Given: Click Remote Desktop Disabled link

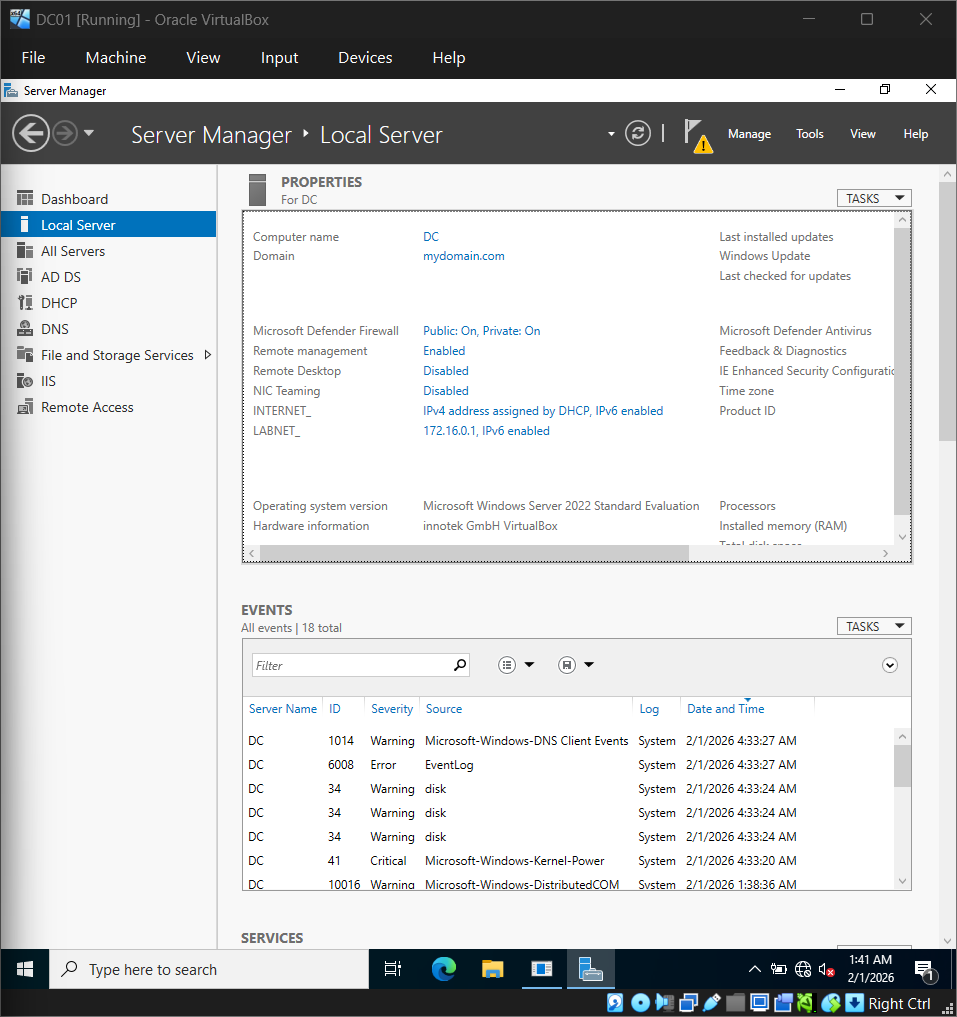Looking at the screenshot, I should click(445, 371).
